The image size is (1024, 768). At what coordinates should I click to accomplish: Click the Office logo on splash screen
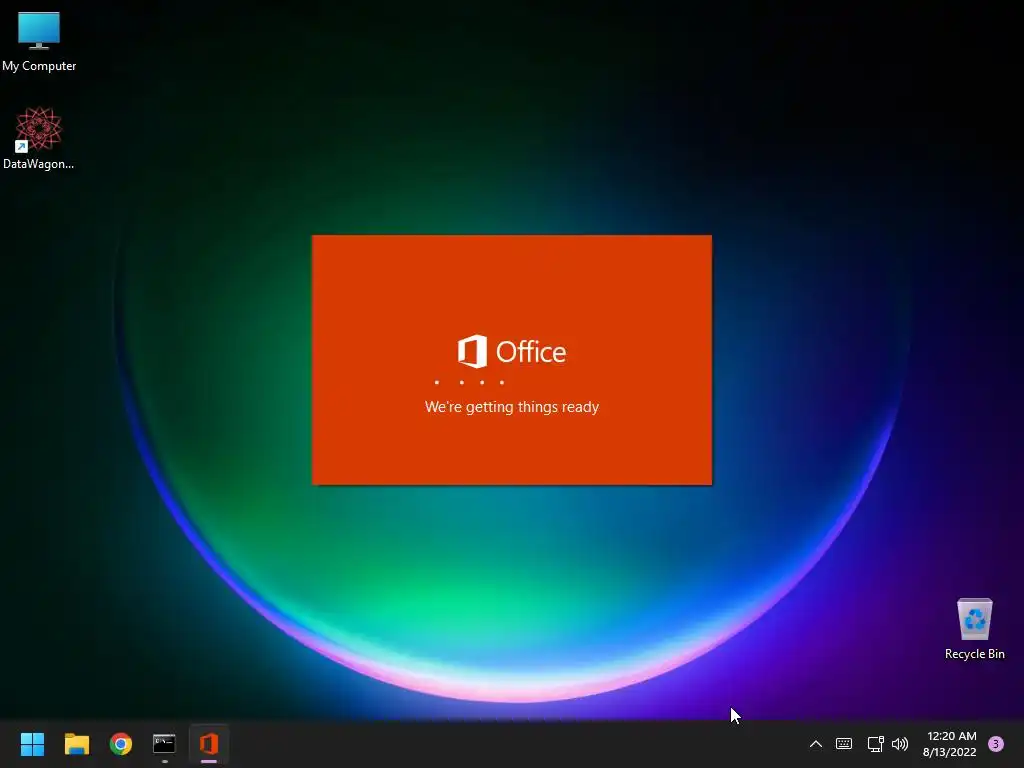pos(511,351)
